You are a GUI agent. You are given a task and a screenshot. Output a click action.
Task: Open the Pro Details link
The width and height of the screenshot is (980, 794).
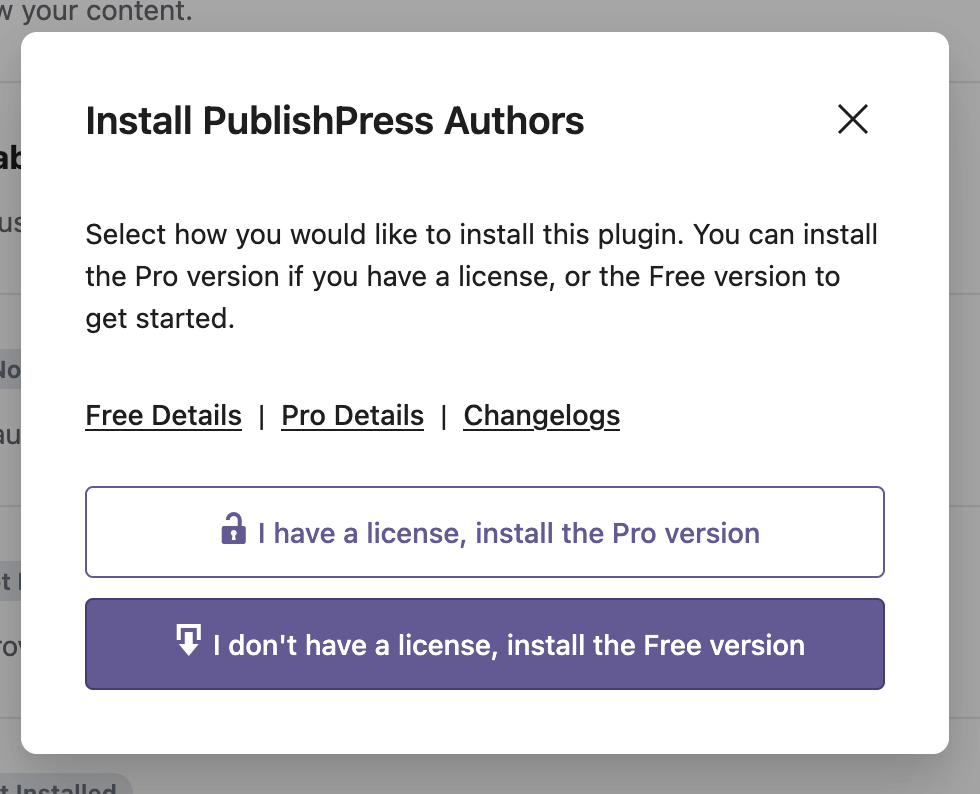pos(352,415)
